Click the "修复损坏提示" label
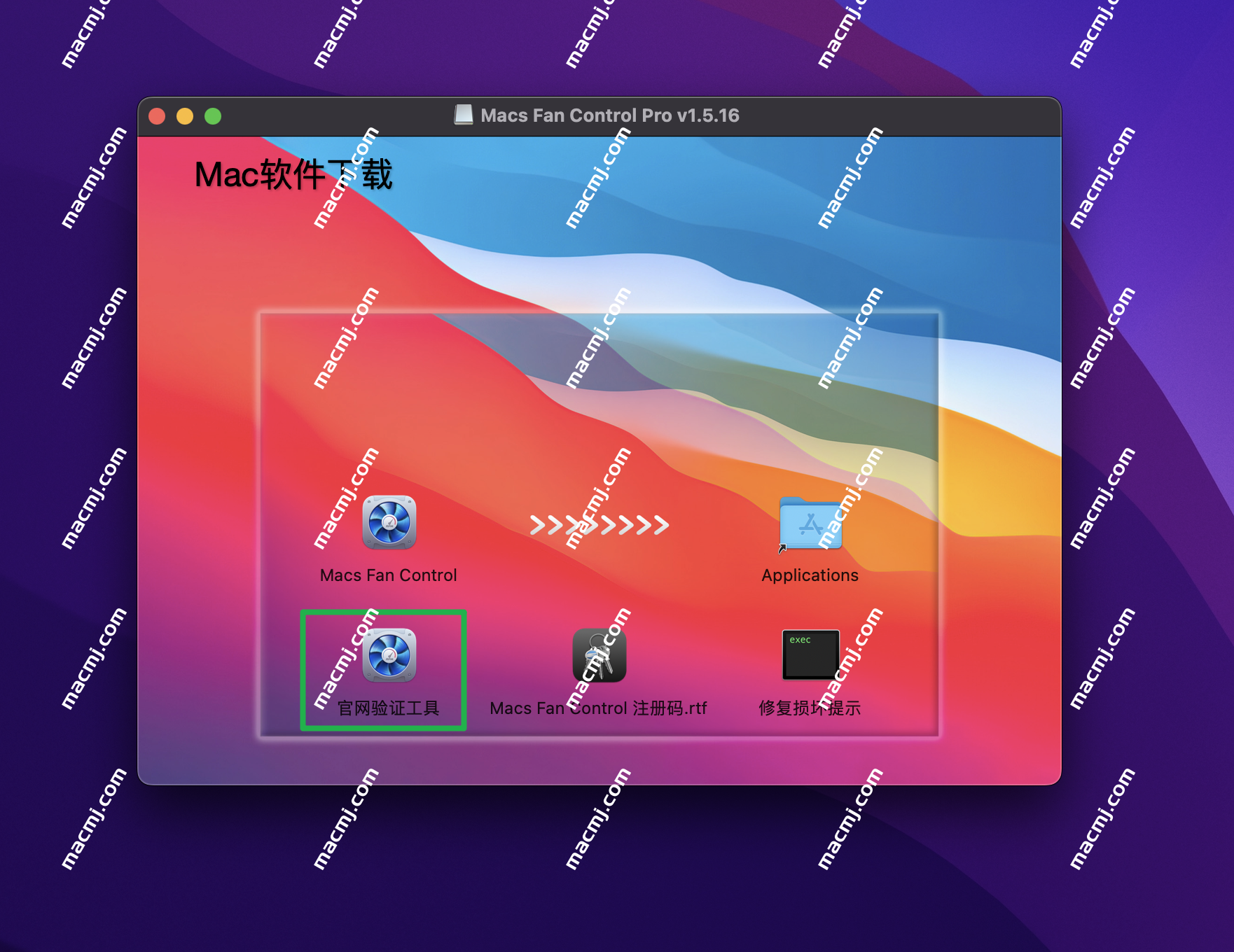 810,708
